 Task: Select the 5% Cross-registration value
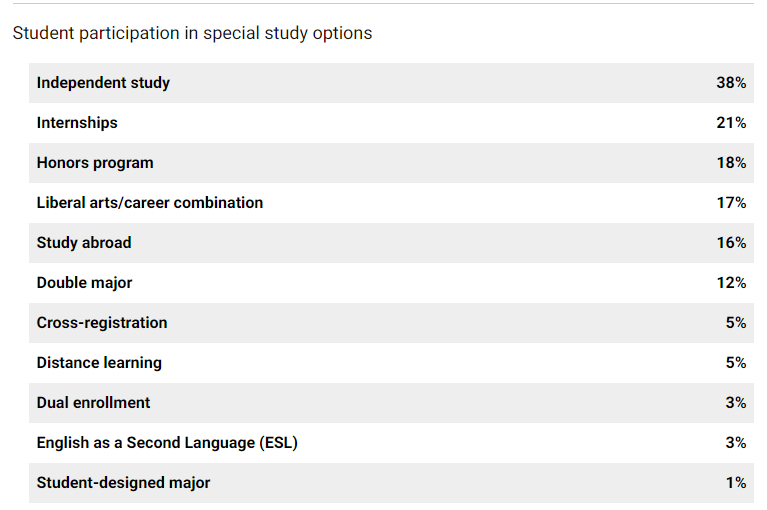(736, 323)
